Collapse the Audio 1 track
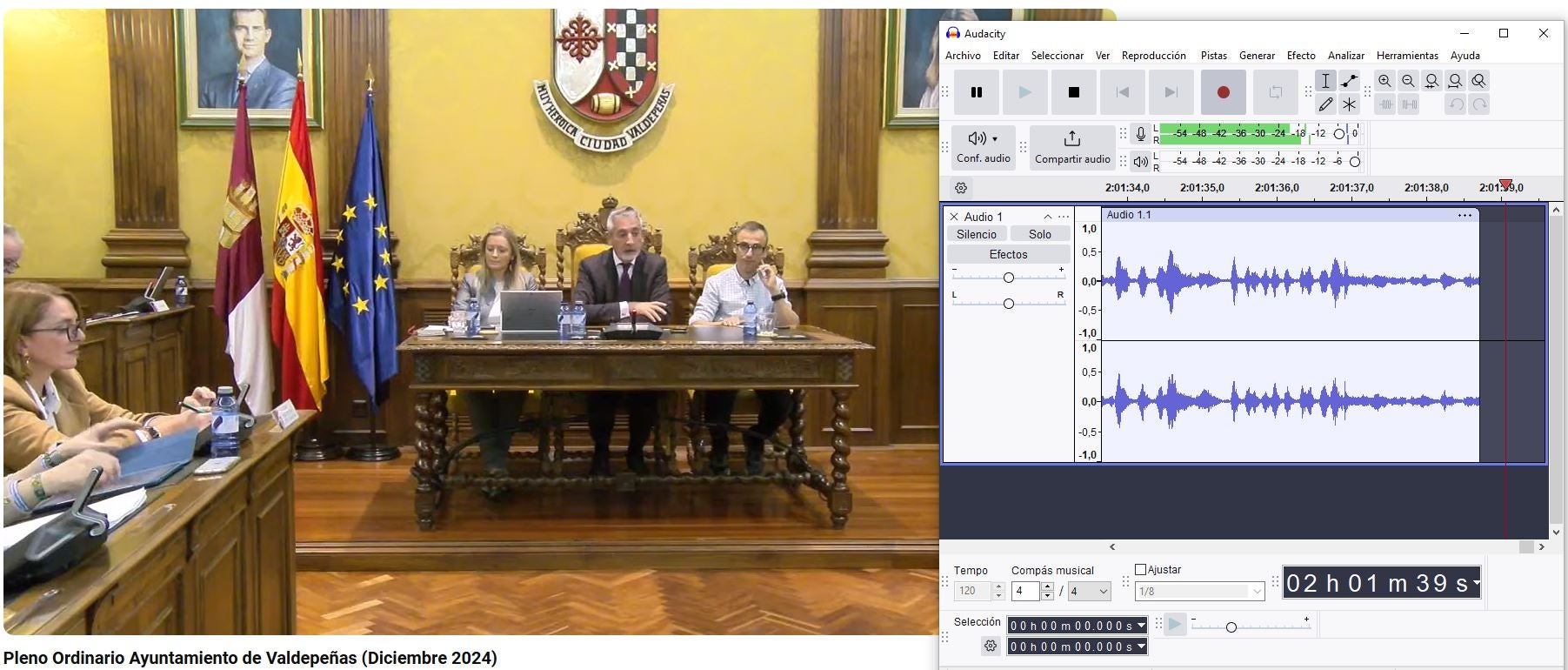Viewport: 1568px width, 670px height. click(1048, 217)
